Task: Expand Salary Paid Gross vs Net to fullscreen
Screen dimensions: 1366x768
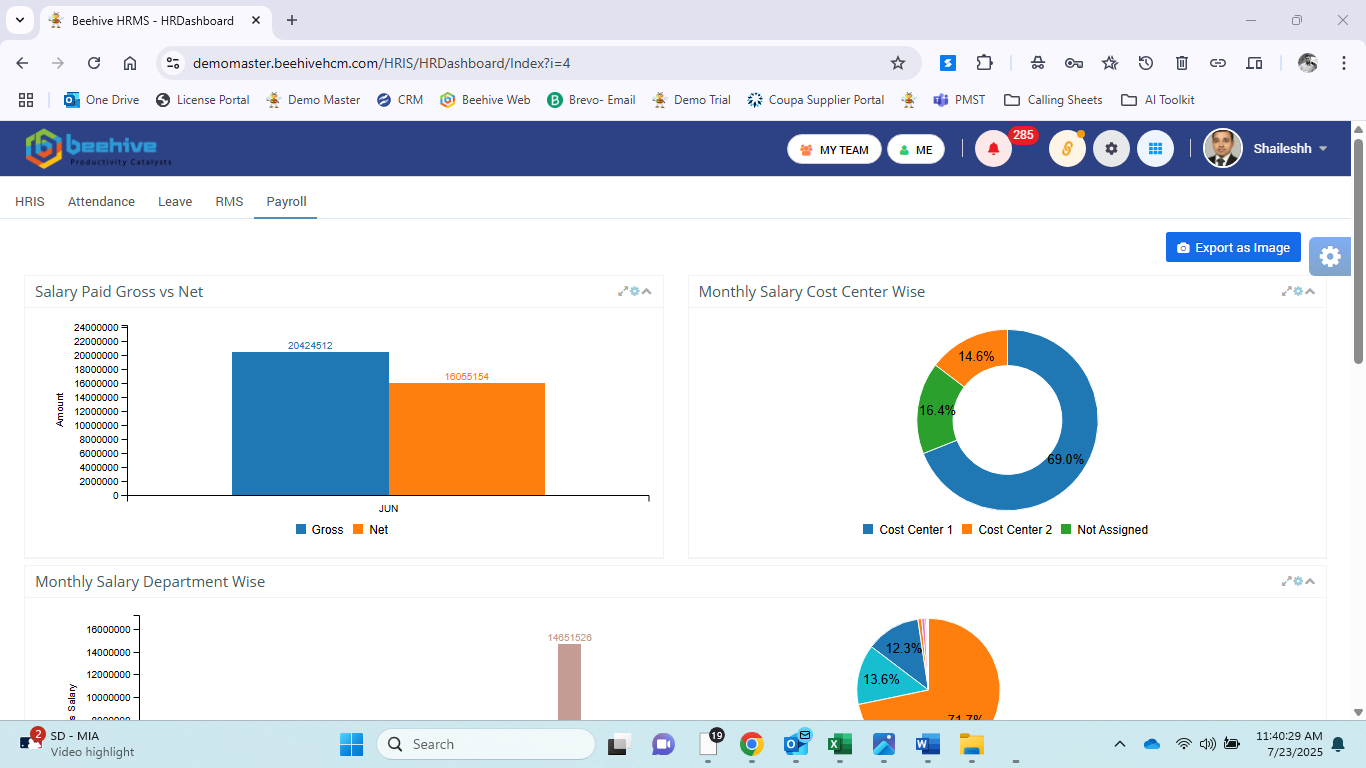Action: click(622, 291)
